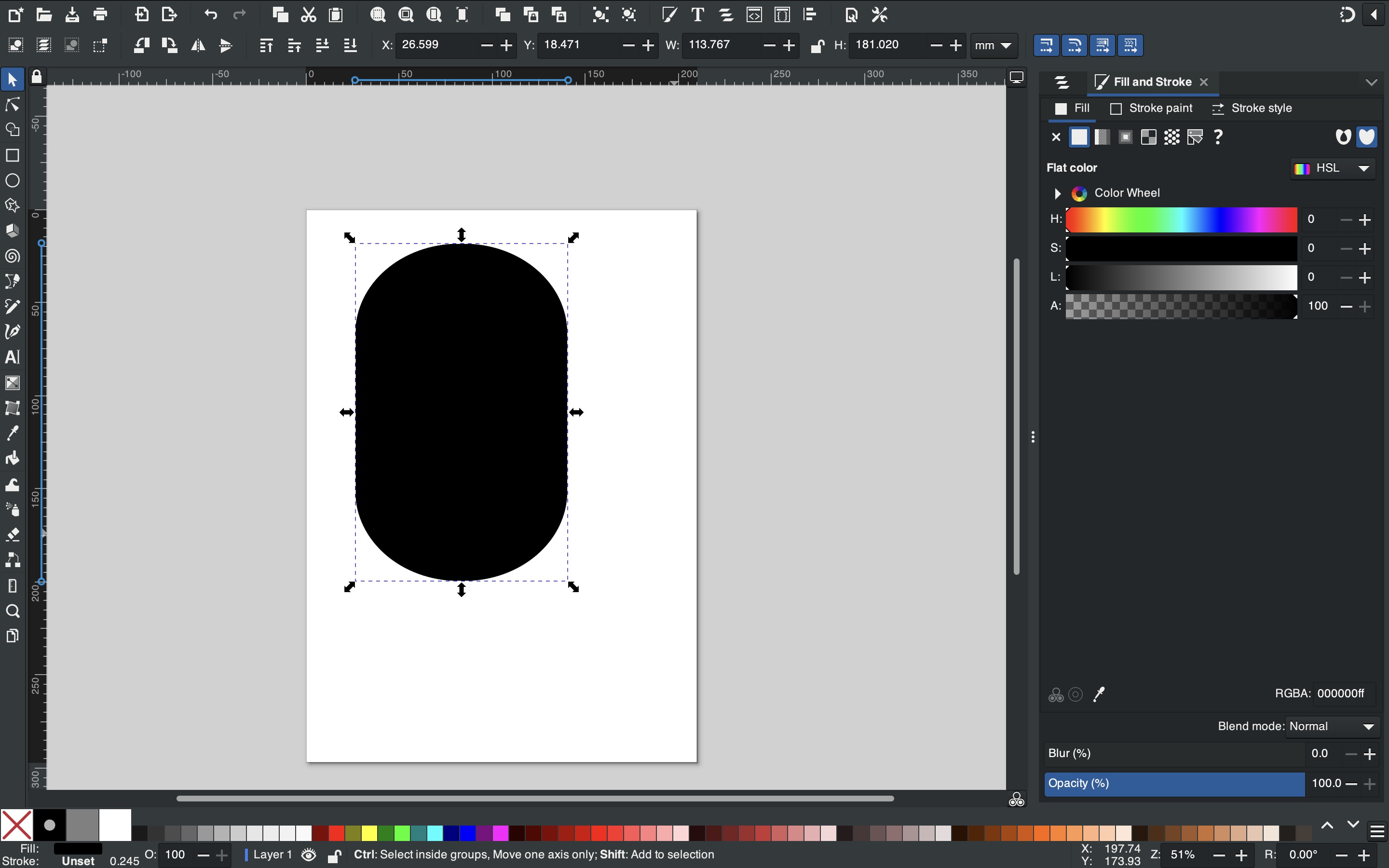Click the Undo arrow icon
This screenshot has height=868, width=1389.
[211, 15]
